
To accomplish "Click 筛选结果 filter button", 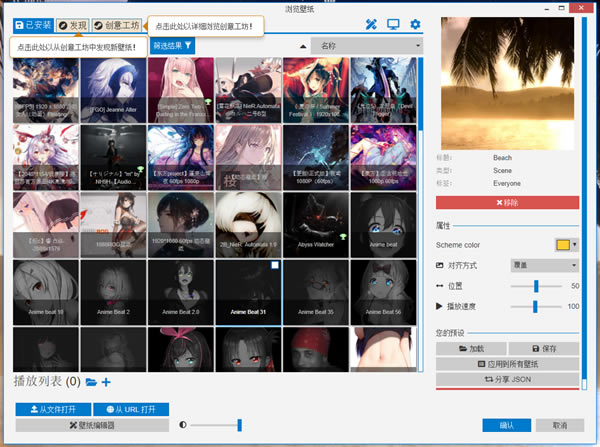I will (x=172, y=46).
